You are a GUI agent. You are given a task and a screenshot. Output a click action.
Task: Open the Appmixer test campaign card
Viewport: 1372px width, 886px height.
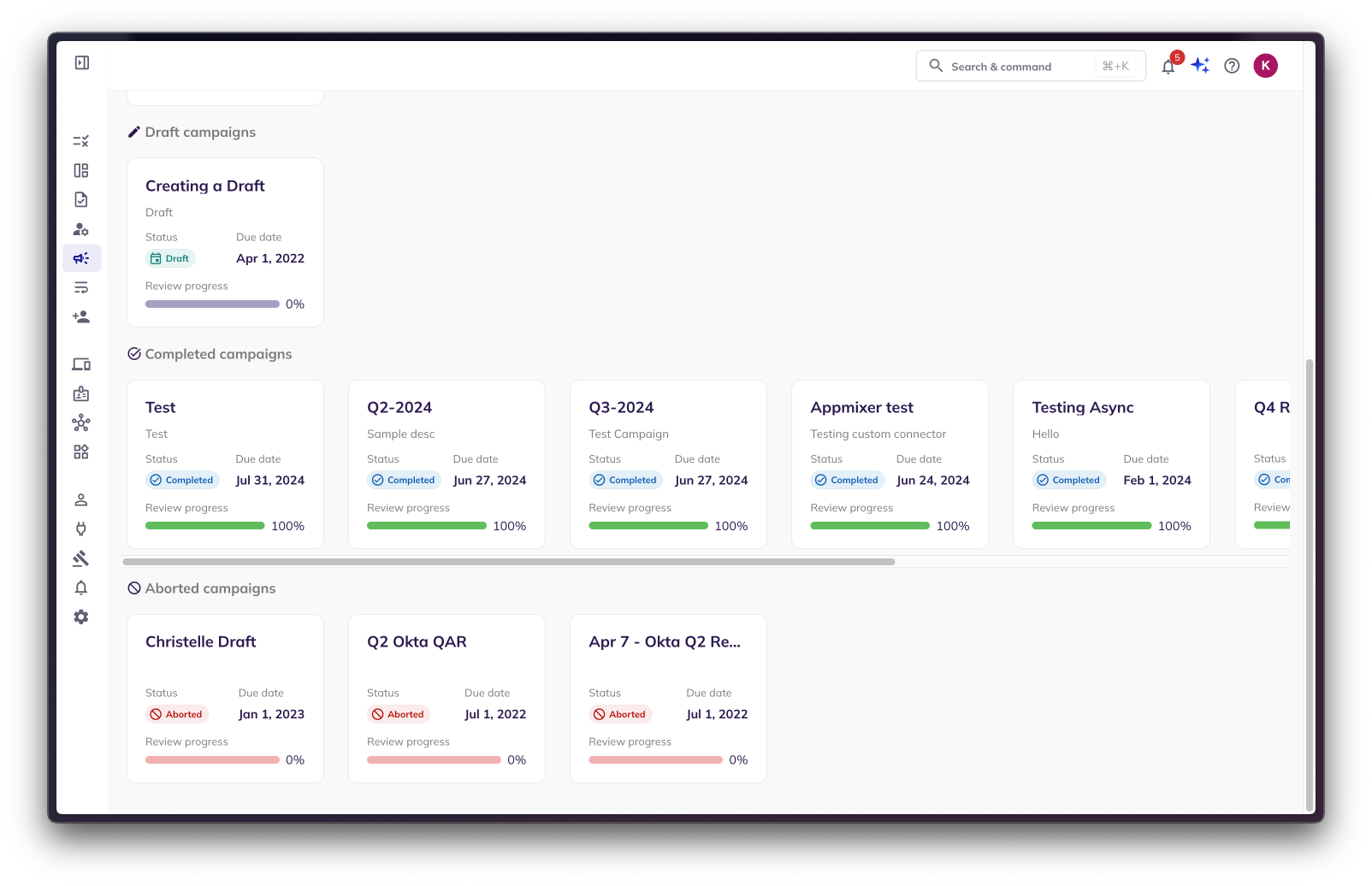(890, 464)
